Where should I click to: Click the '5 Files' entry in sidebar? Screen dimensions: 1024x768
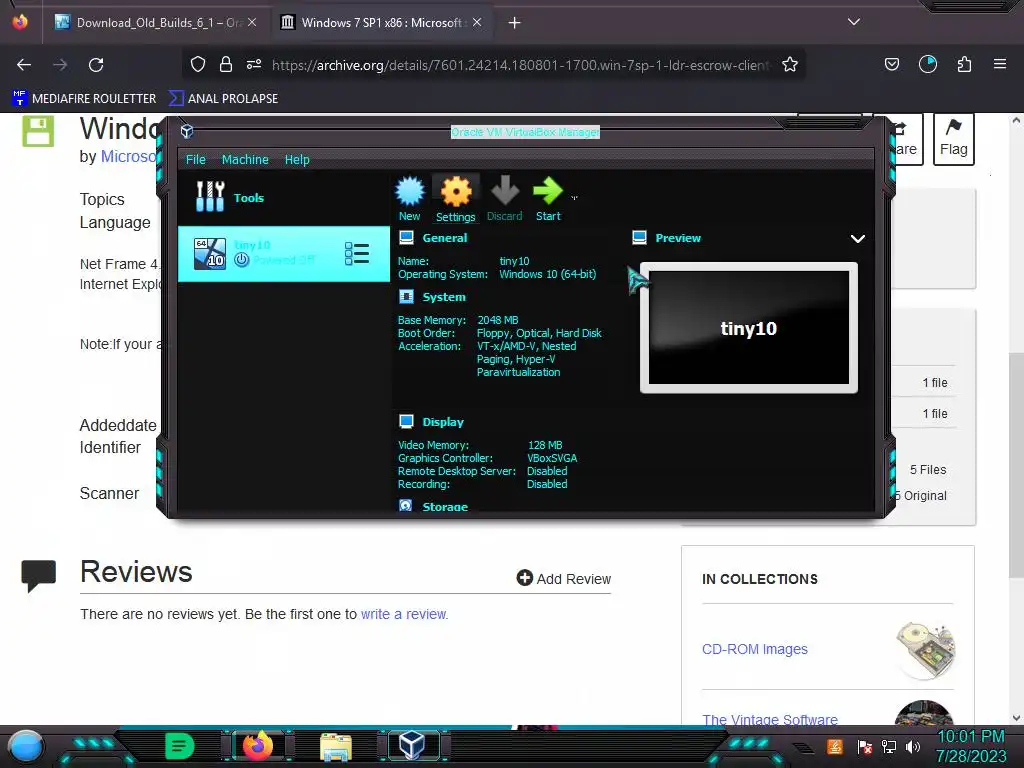(928, 470)
